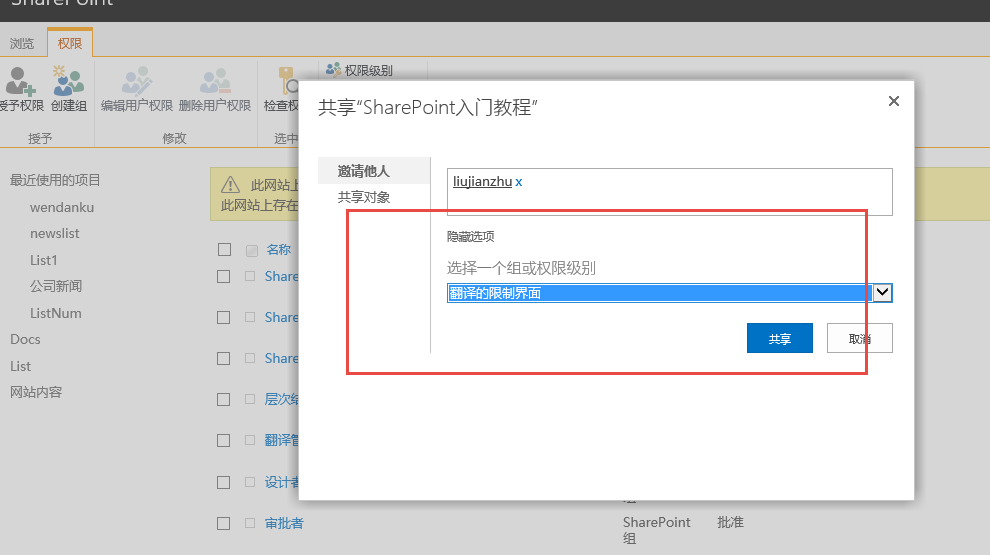Click the 检查权限 key icon
This screenshot has width=990, height=555.
click(x=288, y=82)
